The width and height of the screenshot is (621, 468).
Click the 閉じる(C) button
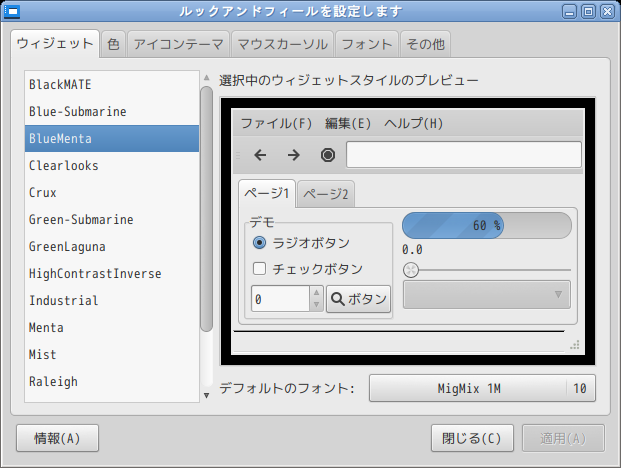click(472, 438)
